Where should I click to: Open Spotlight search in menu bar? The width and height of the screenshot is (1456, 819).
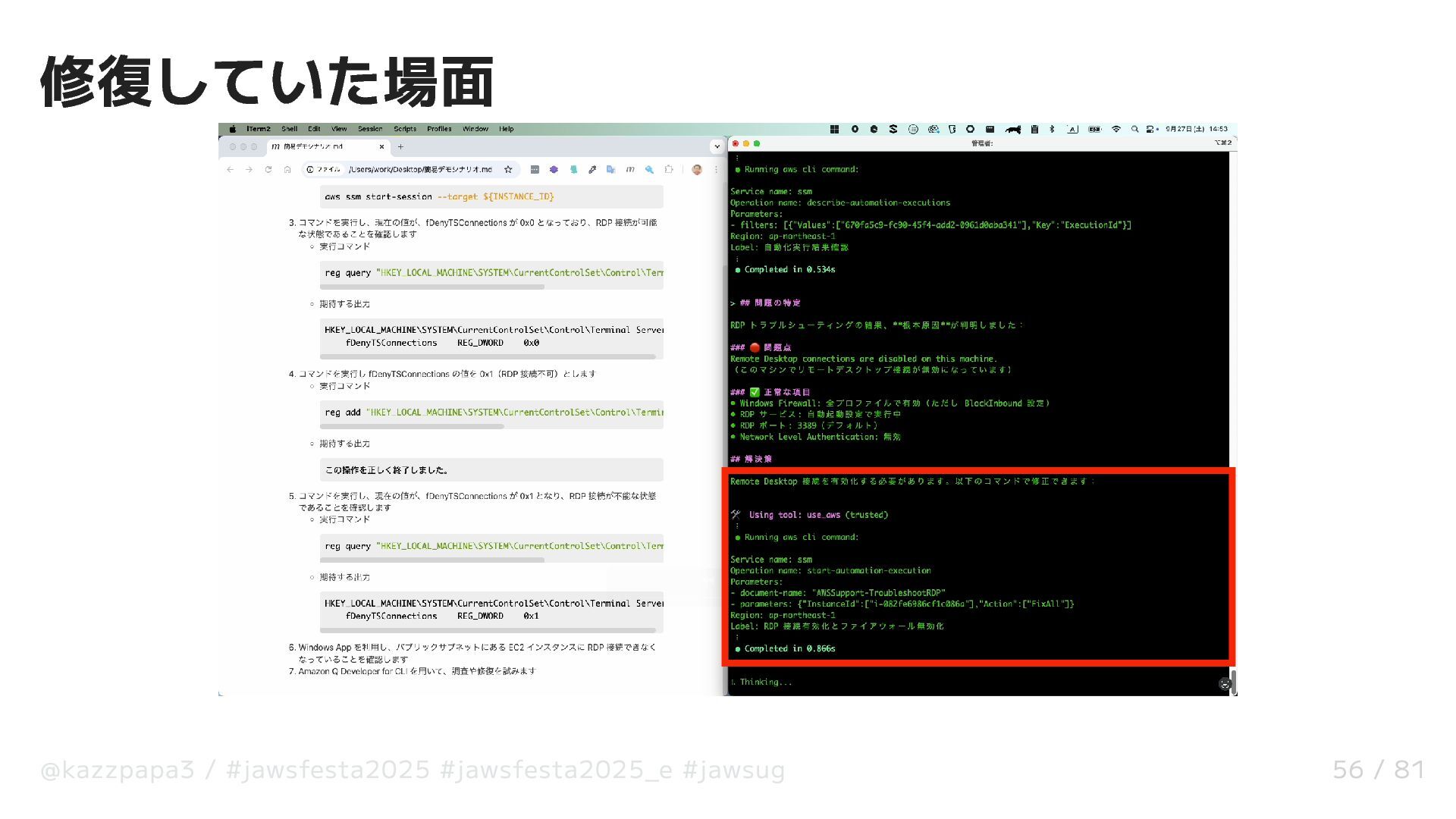(1134, 129)
